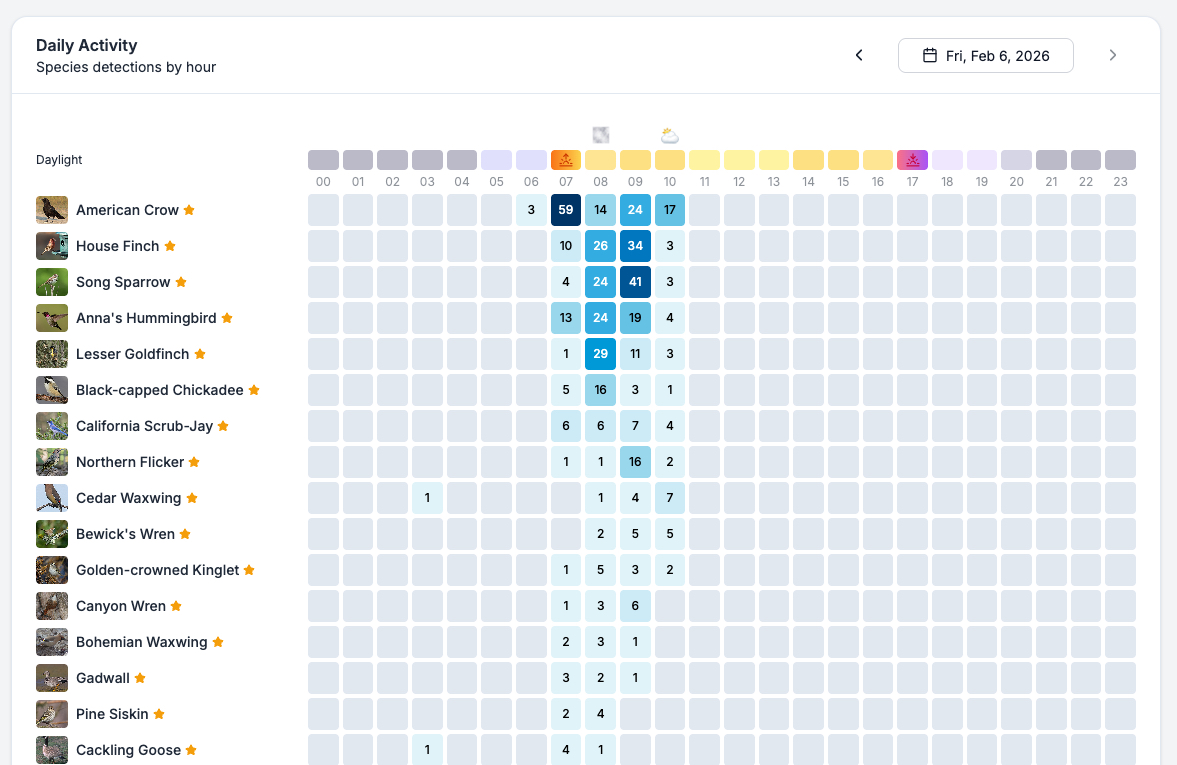This screenshot has height=765, width=1177.
Task: Click the calendar icon in date picker
Action: [x=929, y=56]
